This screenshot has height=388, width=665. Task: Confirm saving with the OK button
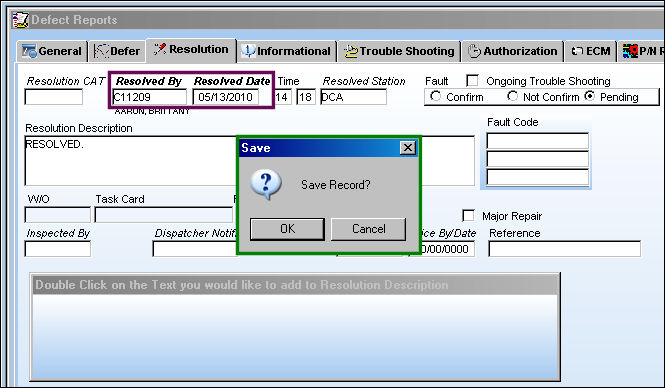click(287, 229)
